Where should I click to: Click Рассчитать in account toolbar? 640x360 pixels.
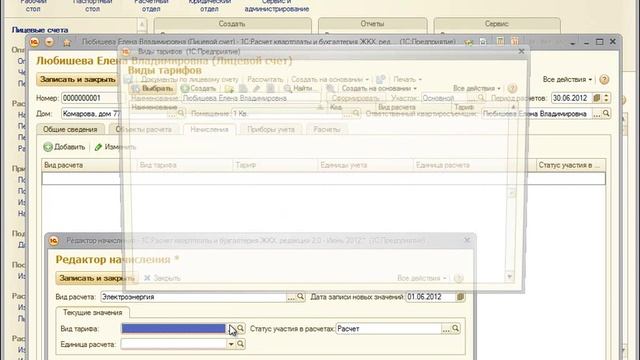(x=265, y=79)
